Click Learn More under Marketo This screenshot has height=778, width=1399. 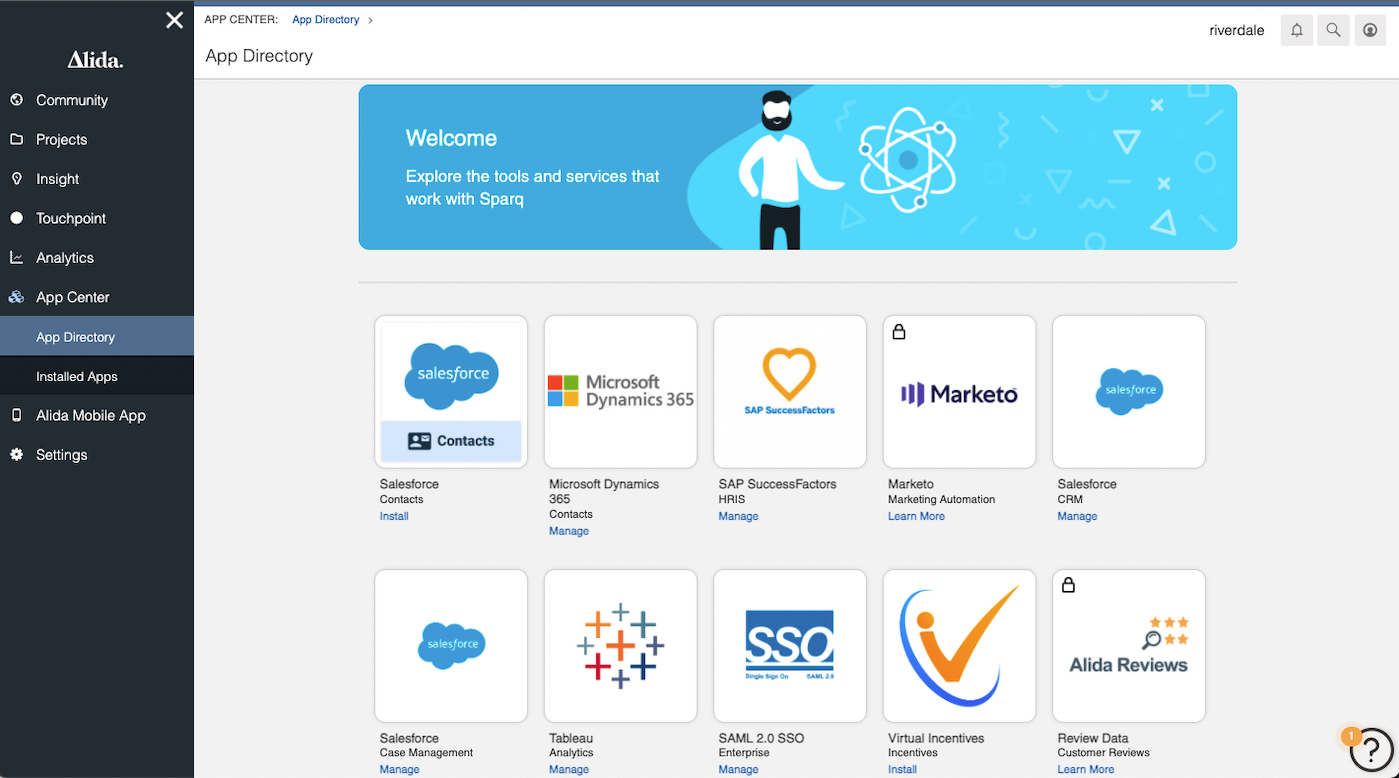(x=916, y=516)
